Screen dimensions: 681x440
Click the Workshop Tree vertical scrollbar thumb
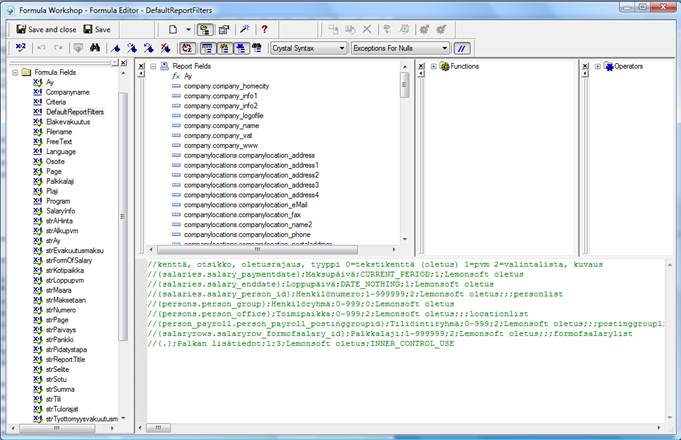pyautogui.click(x=123, y=216)
